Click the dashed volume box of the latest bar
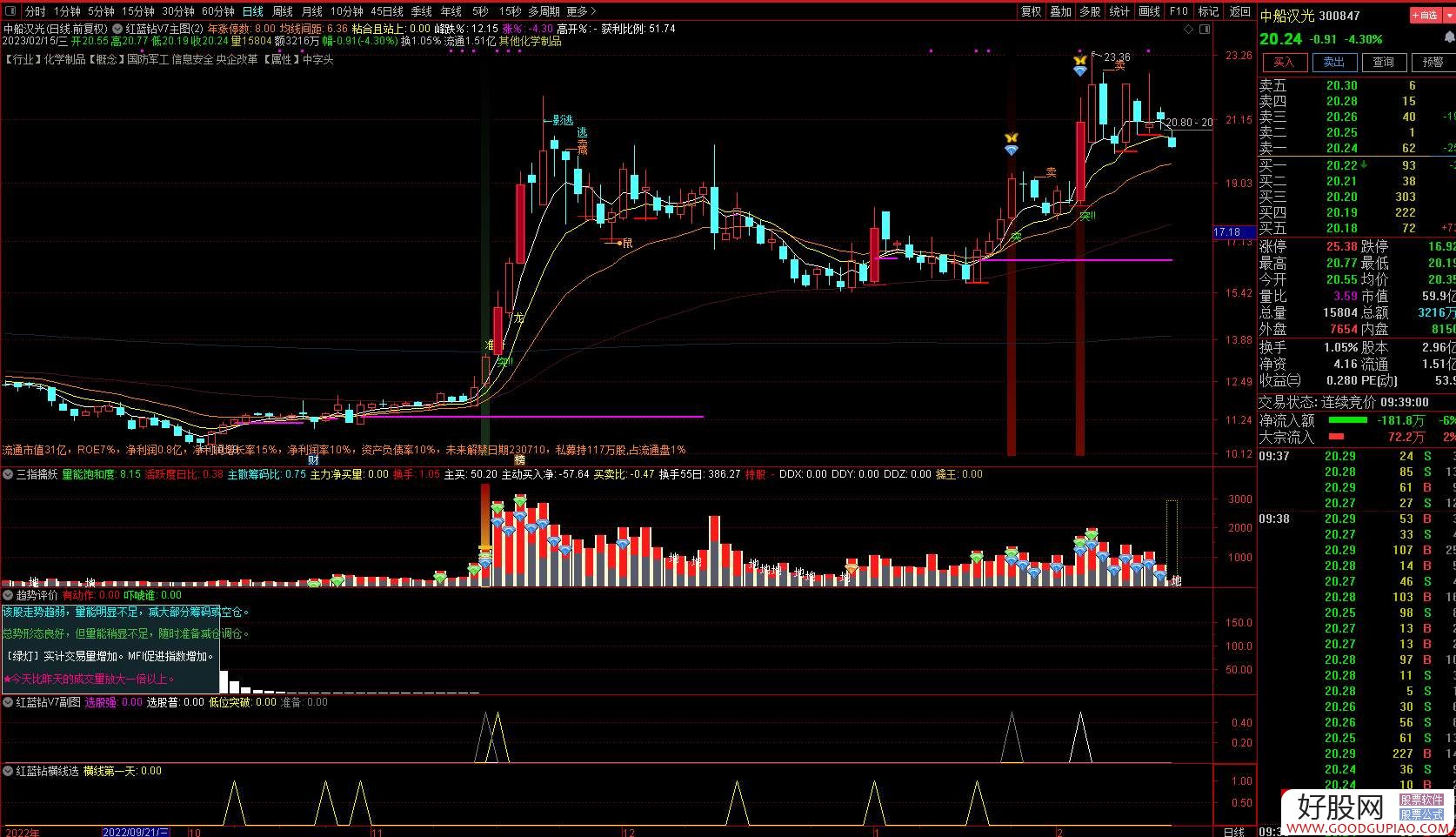 point(1172,543)
